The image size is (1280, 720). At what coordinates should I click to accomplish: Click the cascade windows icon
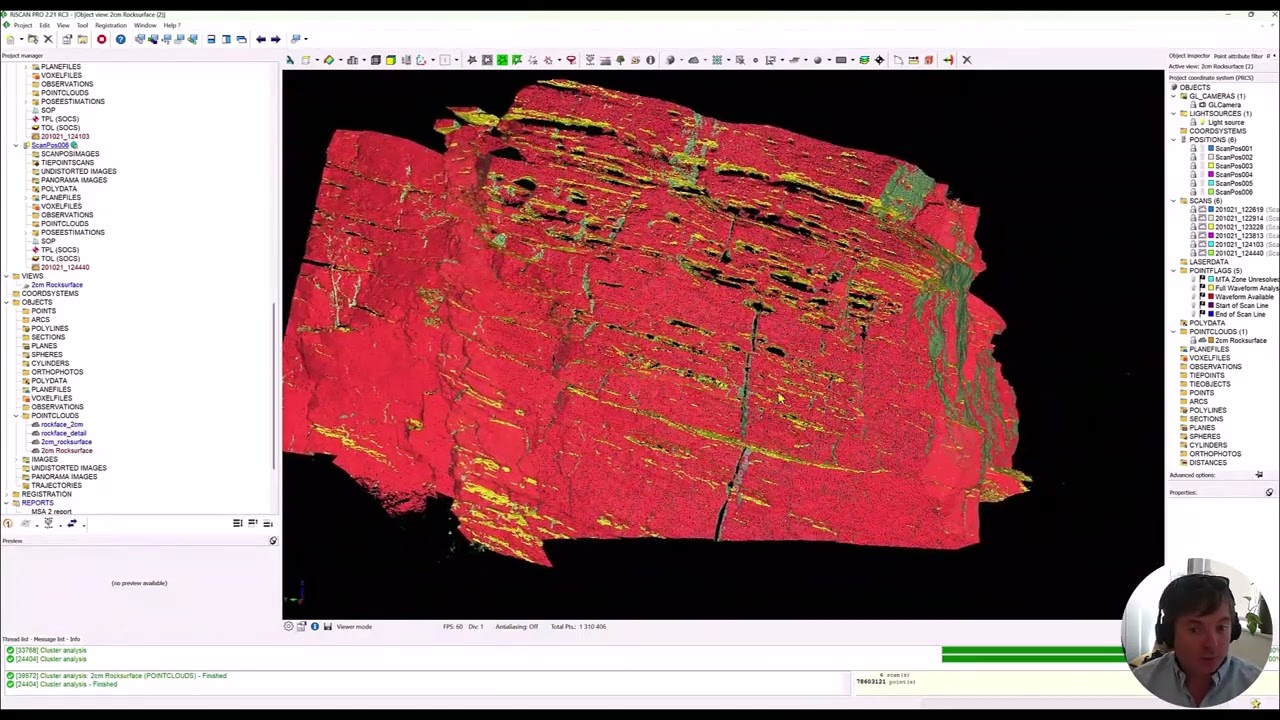(241, 39)
